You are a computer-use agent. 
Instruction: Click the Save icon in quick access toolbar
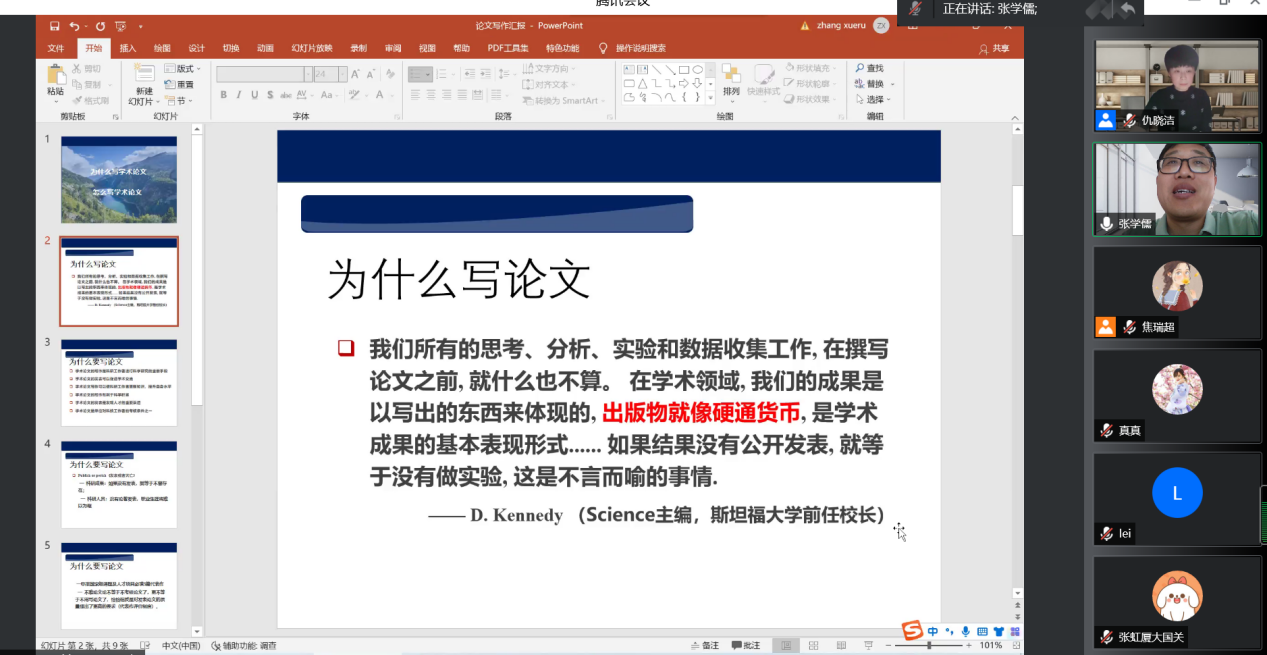54,26
